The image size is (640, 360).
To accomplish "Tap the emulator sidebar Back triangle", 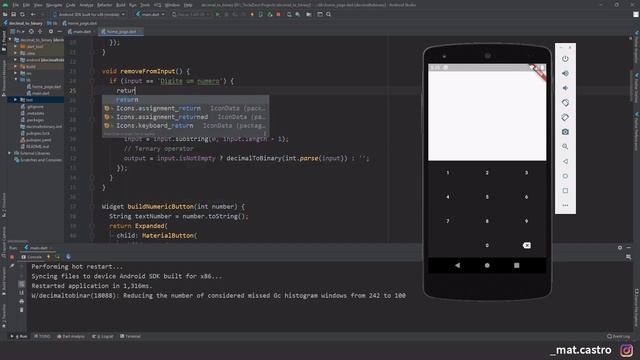I will [565, 161].
